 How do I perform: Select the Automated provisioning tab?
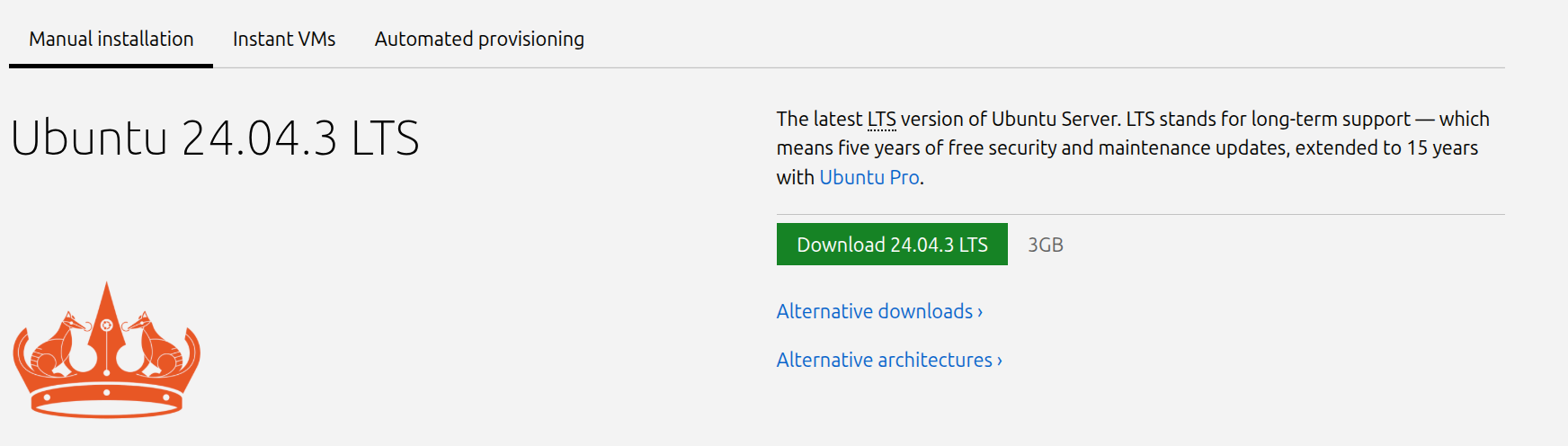pyautogui.click(x=479, y=39)
